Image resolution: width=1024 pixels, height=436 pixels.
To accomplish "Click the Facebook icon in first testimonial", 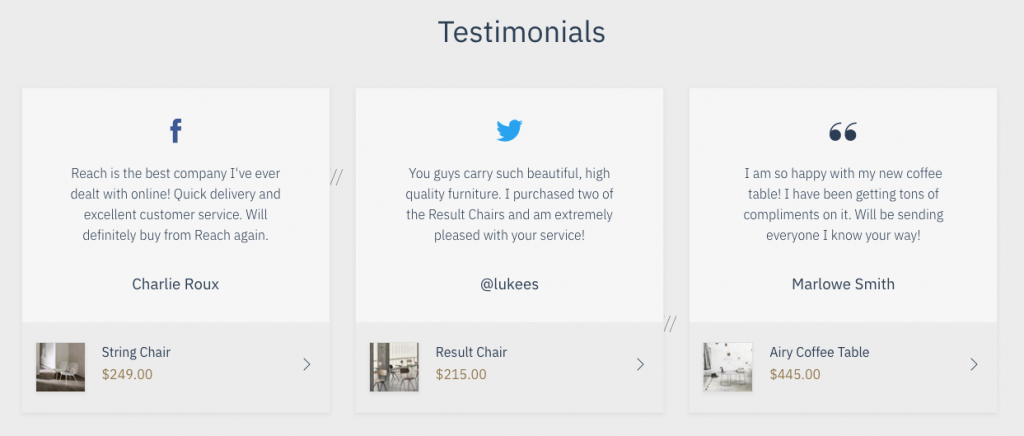I will coord(176,131).
